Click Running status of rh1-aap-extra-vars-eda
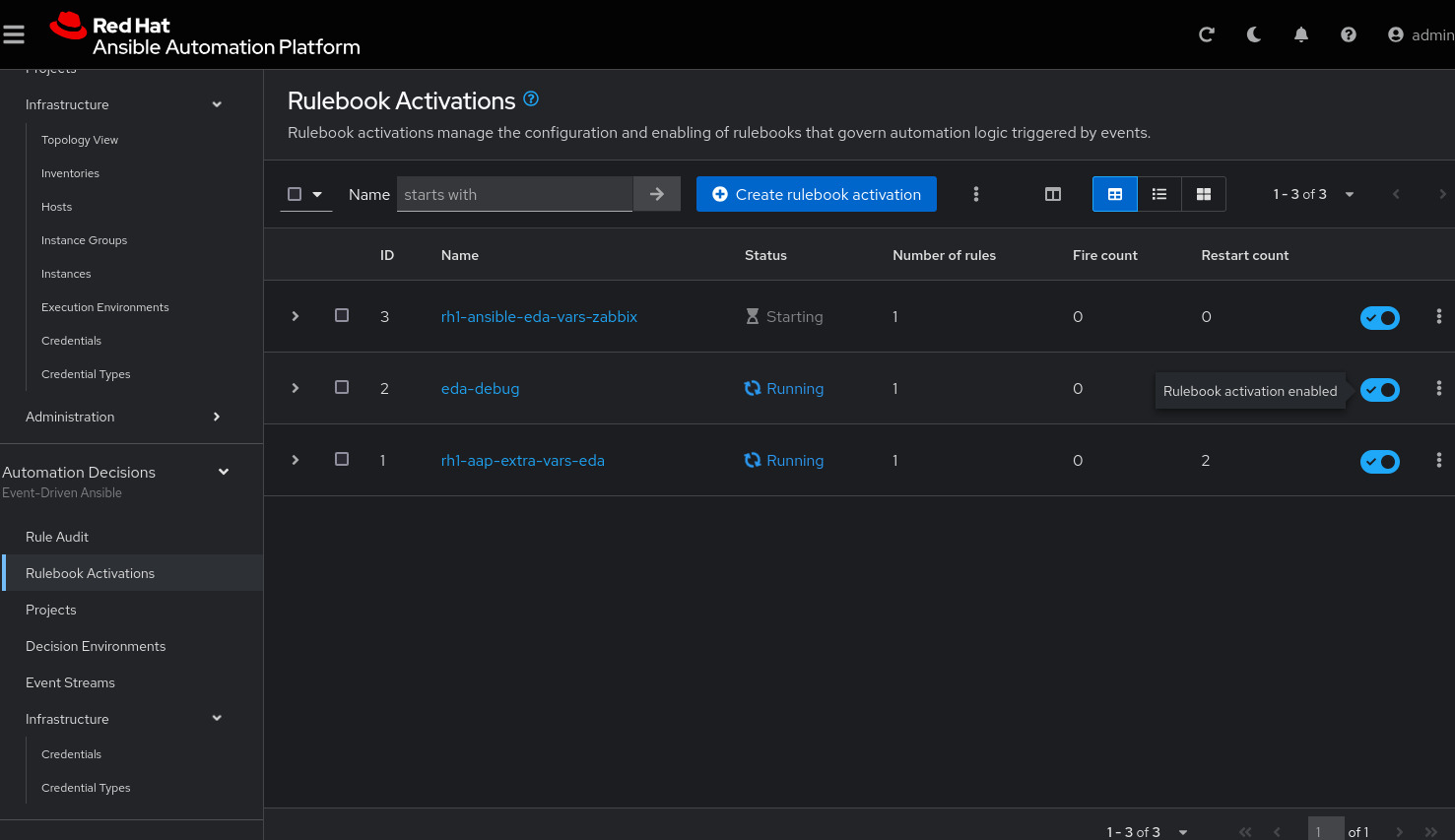 pos(784,460)
